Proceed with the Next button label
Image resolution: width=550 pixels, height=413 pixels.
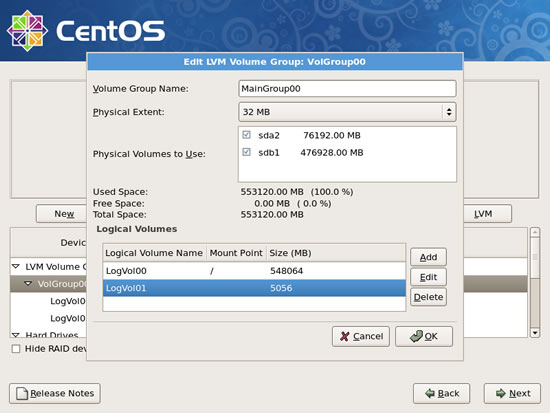coord(519,393)
